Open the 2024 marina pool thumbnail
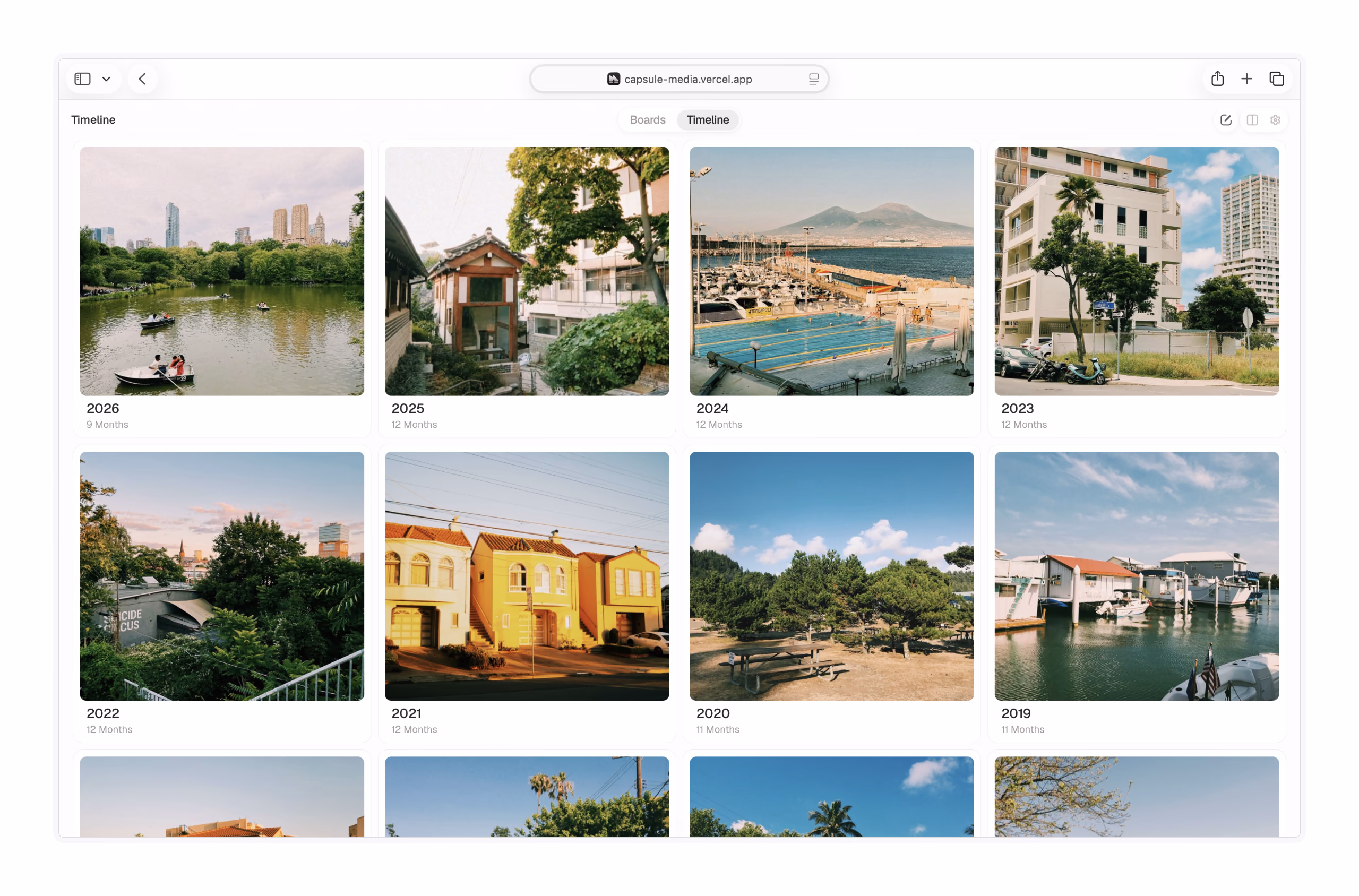1359x896 pixels. pyautogui.click(x=831, y=271)
